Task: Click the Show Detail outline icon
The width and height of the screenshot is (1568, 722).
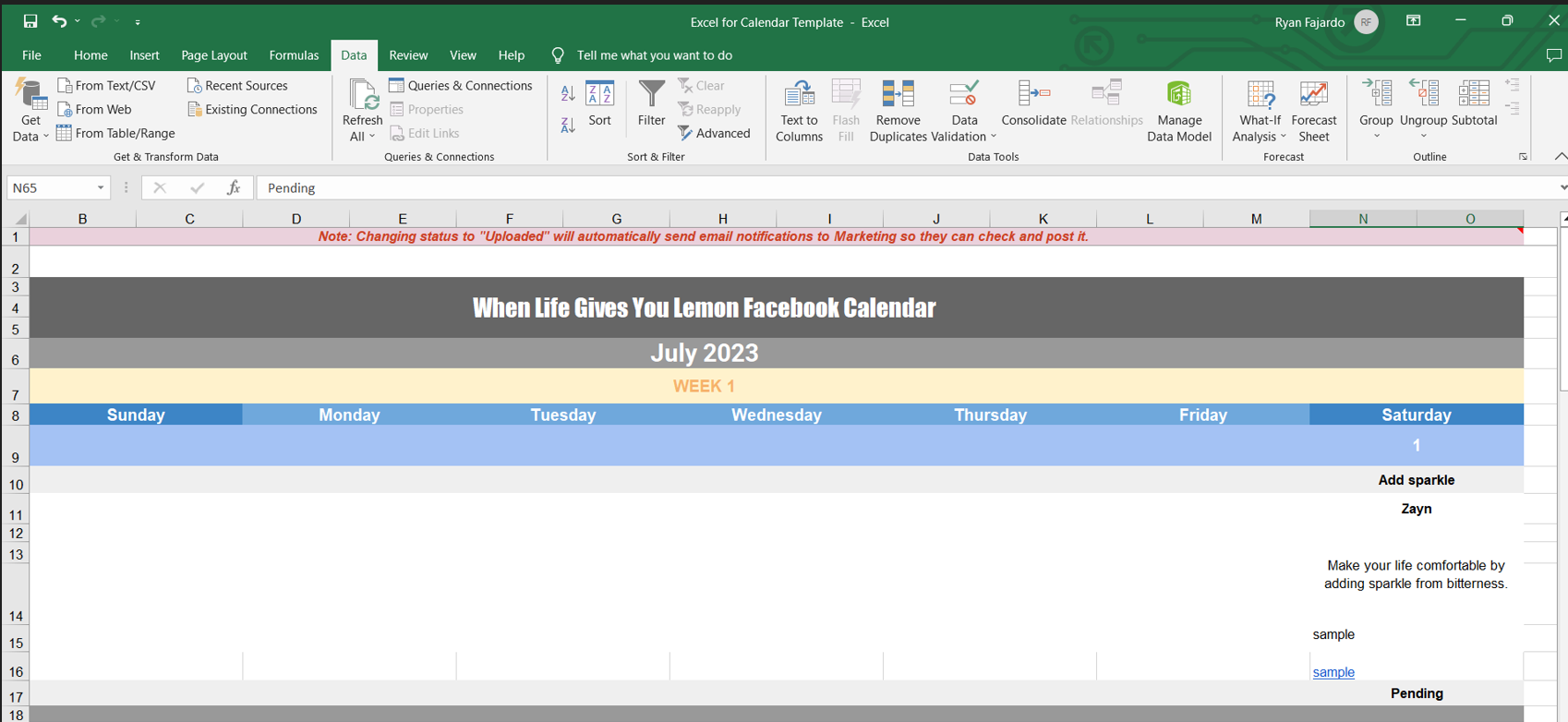Action: [x=1512, y=85]
